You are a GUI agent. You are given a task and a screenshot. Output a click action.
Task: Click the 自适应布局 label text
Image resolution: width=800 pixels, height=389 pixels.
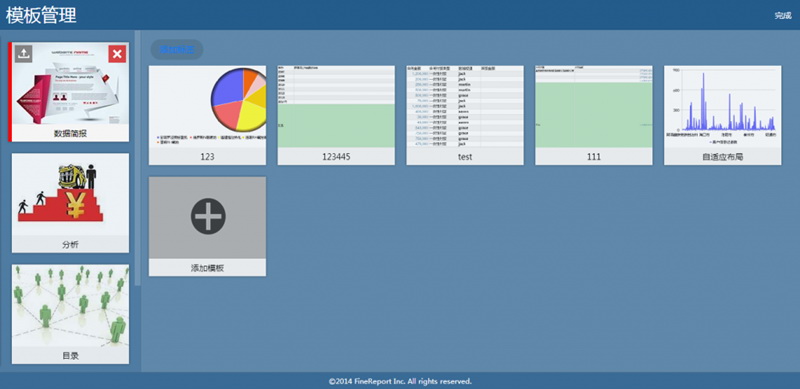pyautogui.click(x=722, y=157)
